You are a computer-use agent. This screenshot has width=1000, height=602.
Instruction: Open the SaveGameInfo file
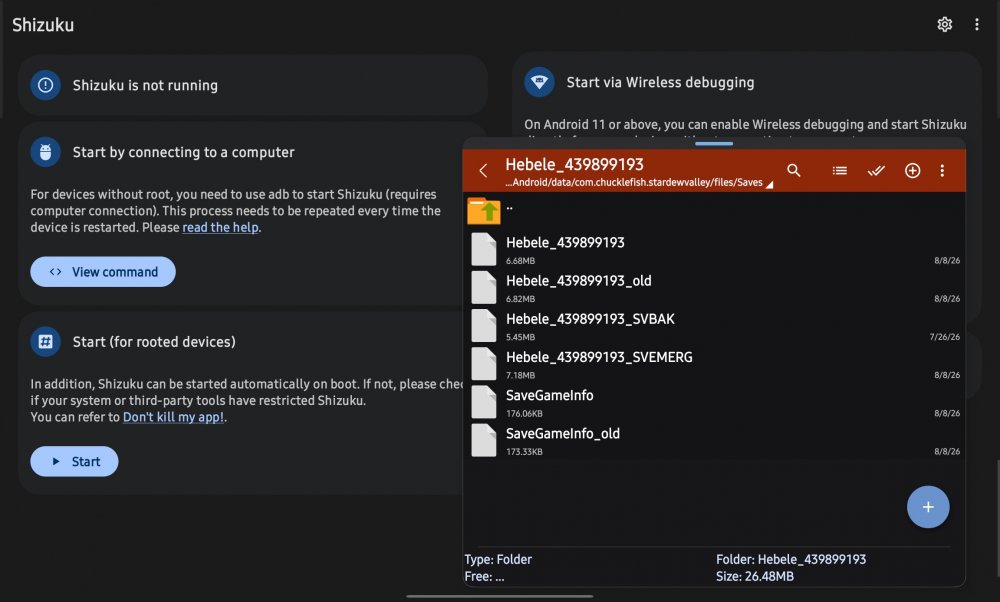714,402
